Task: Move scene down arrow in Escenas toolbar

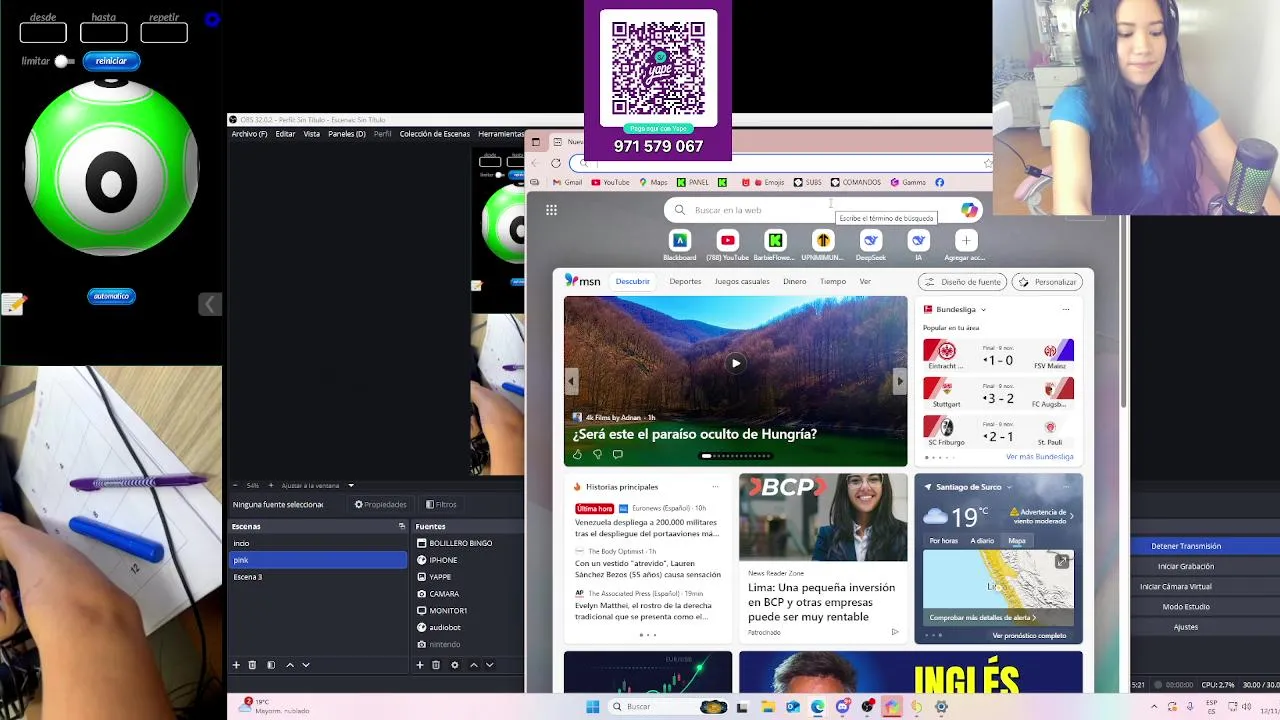Action: tap(306, 665)
